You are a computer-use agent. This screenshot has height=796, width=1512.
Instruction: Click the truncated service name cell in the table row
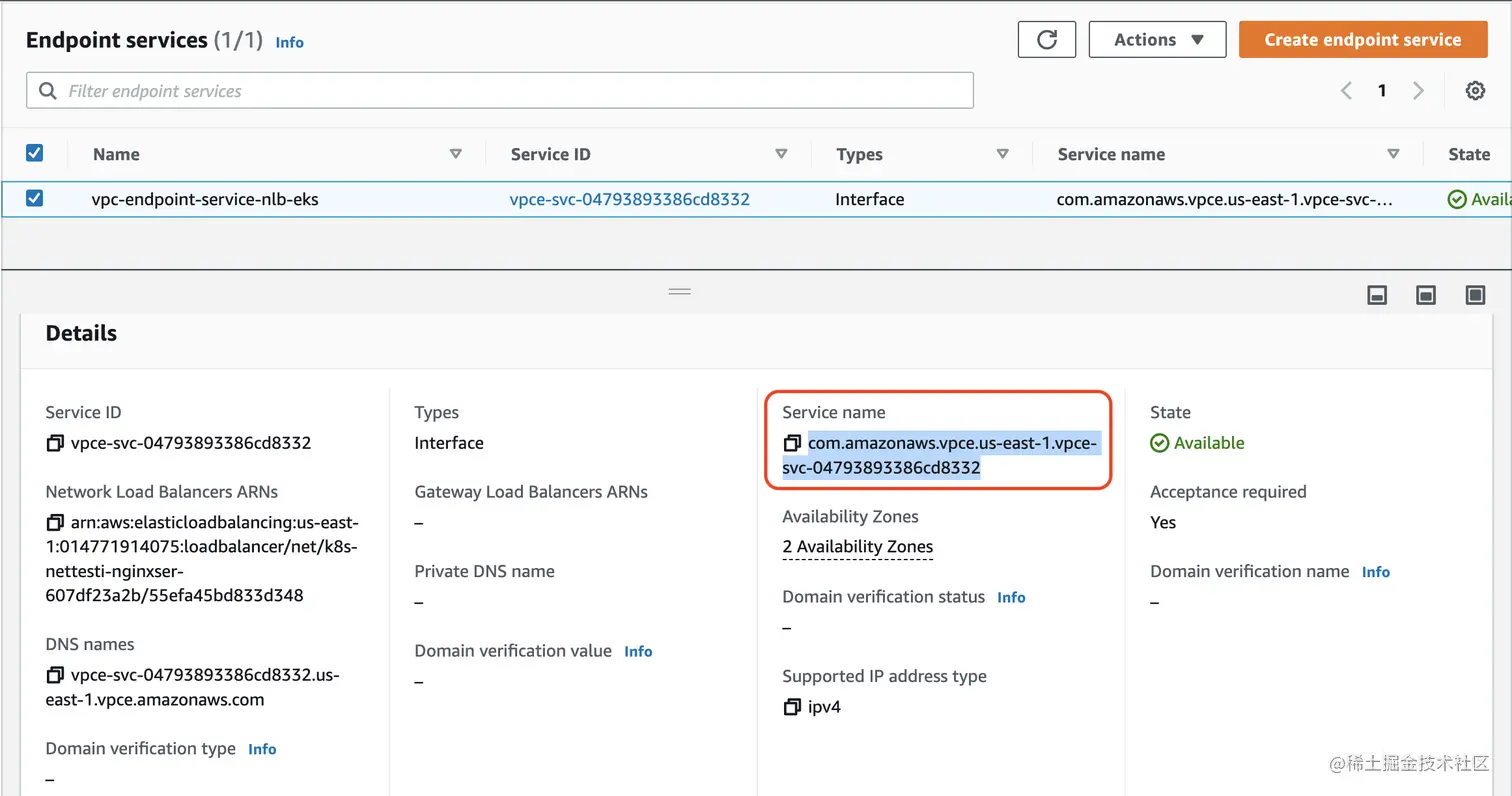[1224, 199]
